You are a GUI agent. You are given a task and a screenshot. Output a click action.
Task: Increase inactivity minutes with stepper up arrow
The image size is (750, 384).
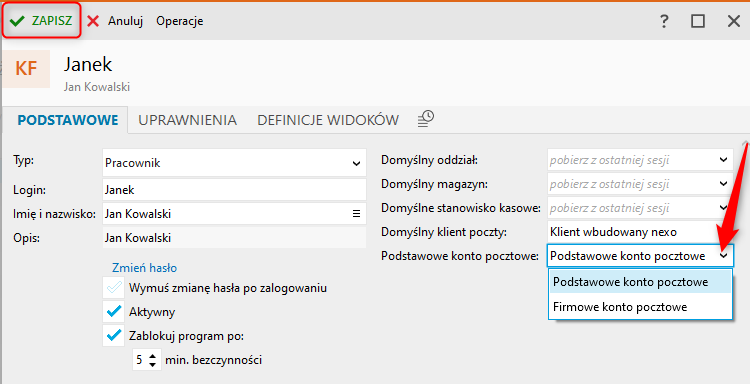[152, 355]
